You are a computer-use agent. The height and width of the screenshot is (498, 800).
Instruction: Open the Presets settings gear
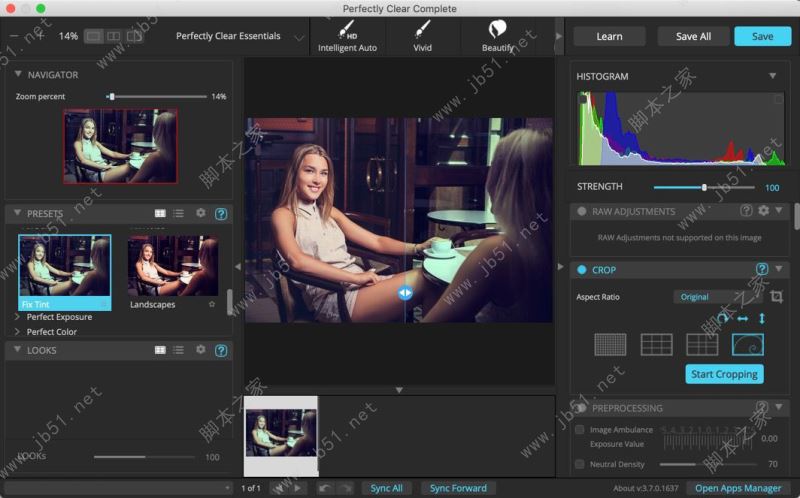(x=201, y=213)
